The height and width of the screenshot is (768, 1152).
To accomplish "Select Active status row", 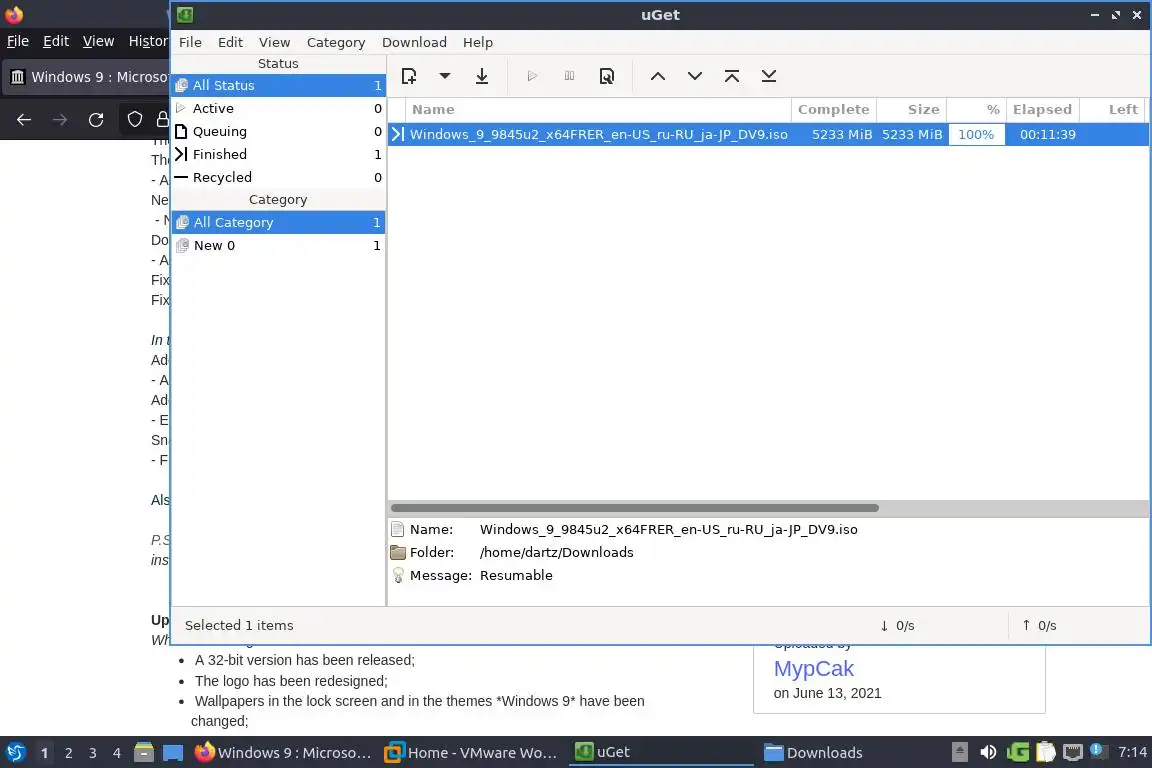I will [278, 108].
